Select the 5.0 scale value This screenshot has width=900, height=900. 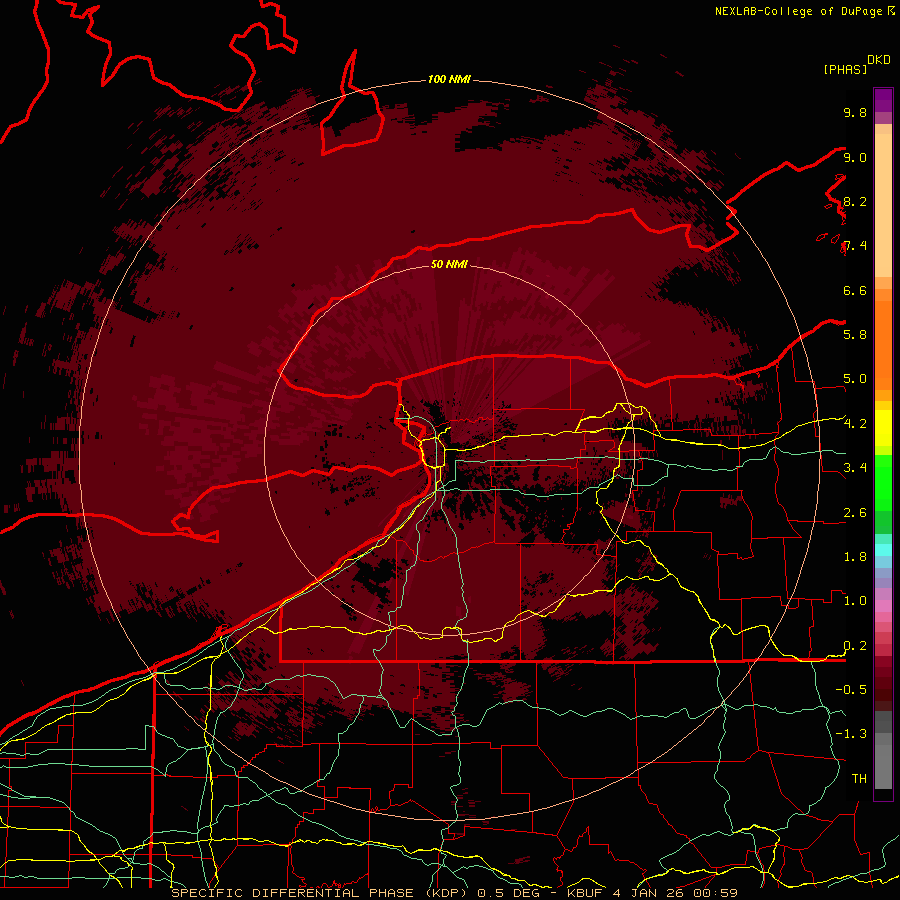pos(855,379)
